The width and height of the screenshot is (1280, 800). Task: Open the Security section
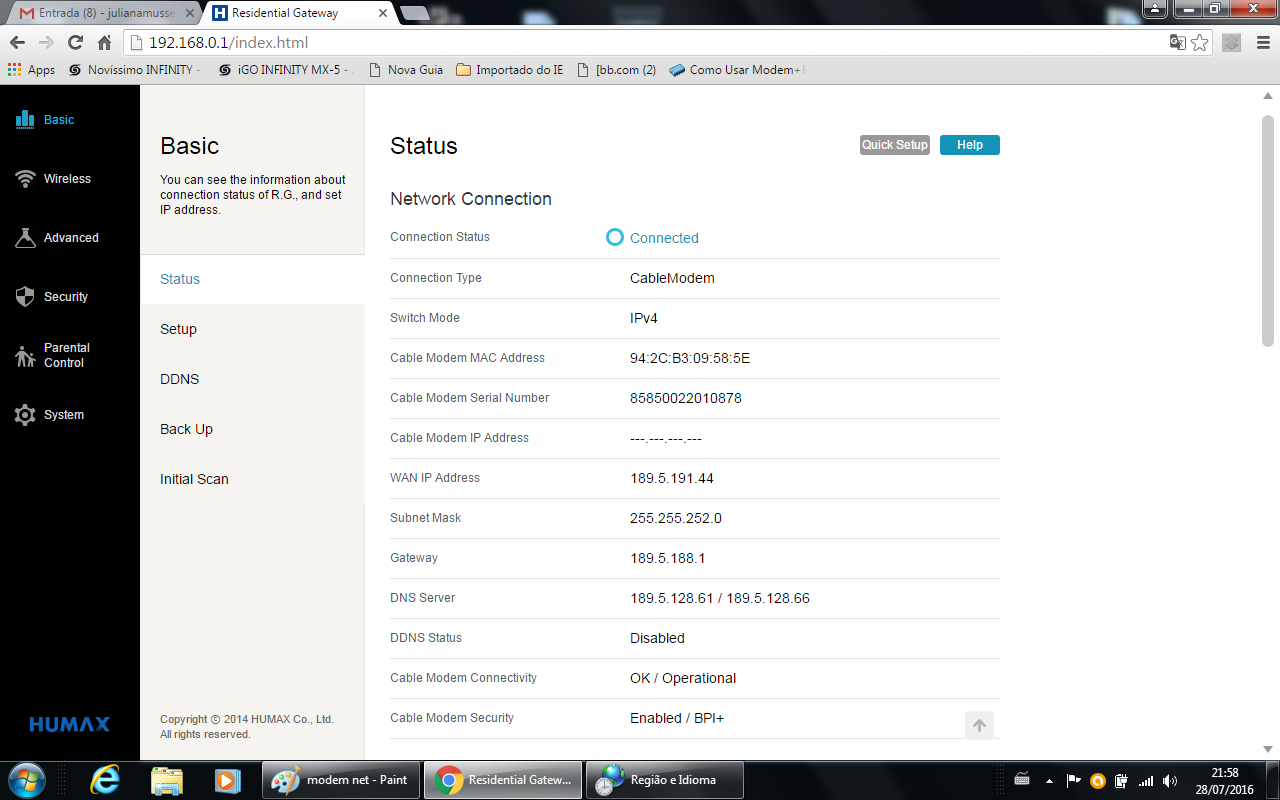52,297
